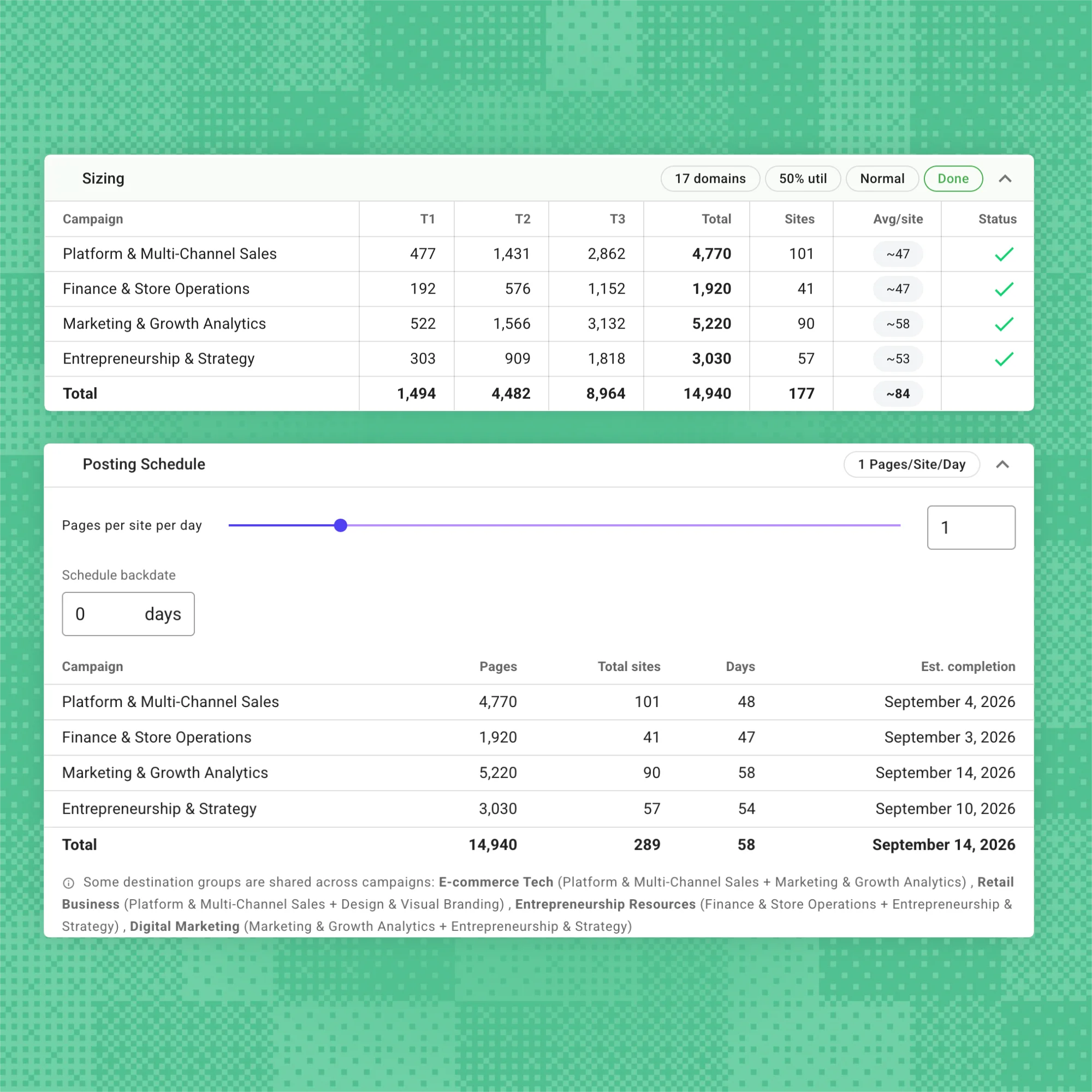Click the Total column header in Sizing
Image resolution: width=1092 pixels, height=1092 pixels.
click(716, 219)
